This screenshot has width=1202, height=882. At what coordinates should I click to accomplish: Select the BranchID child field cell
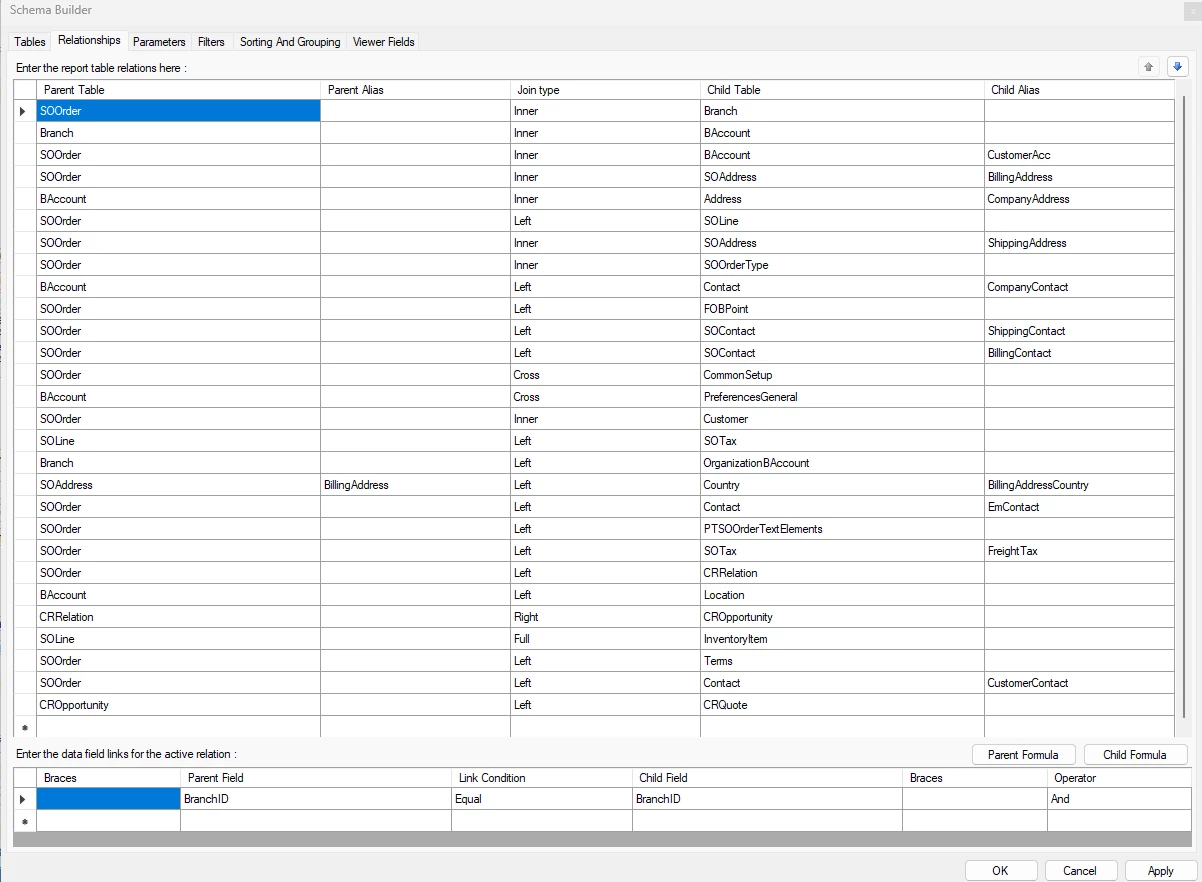pyautogui.click(x=767, y=799)
